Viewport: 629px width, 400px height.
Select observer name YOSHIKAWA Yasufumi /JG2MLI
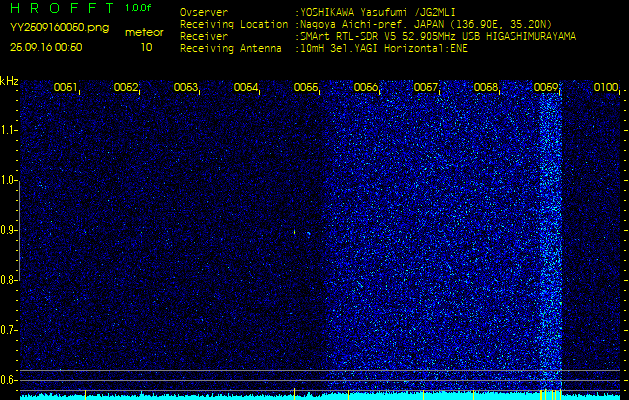tap(377, 12)
